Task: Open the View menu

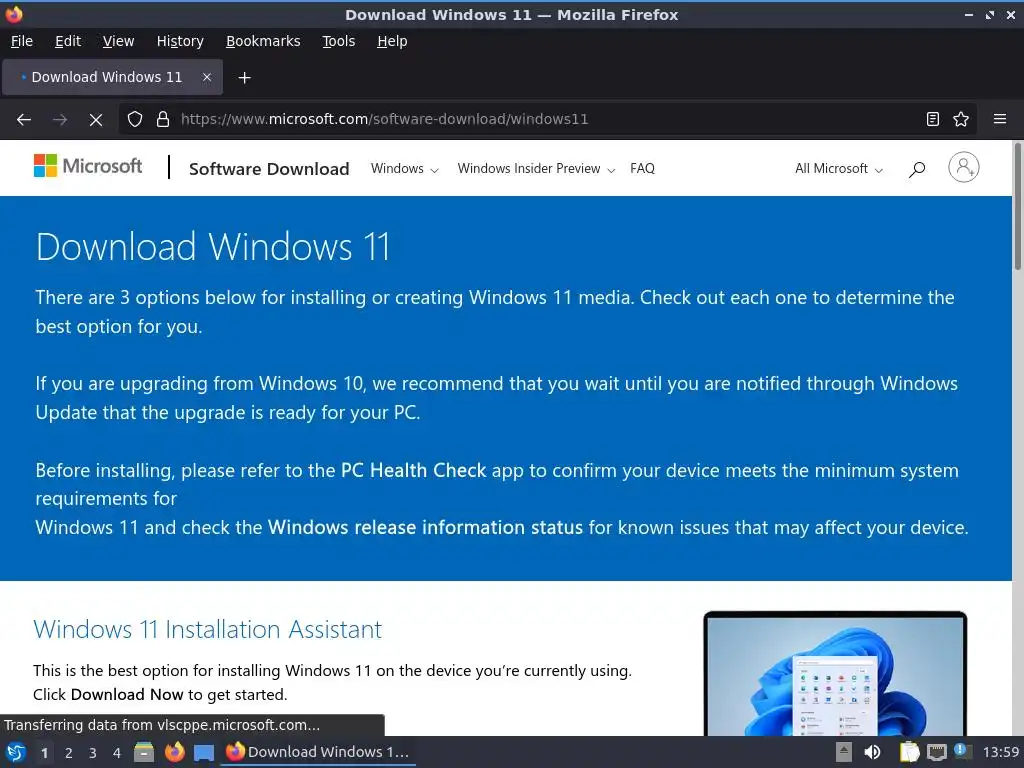Action: 118,41
